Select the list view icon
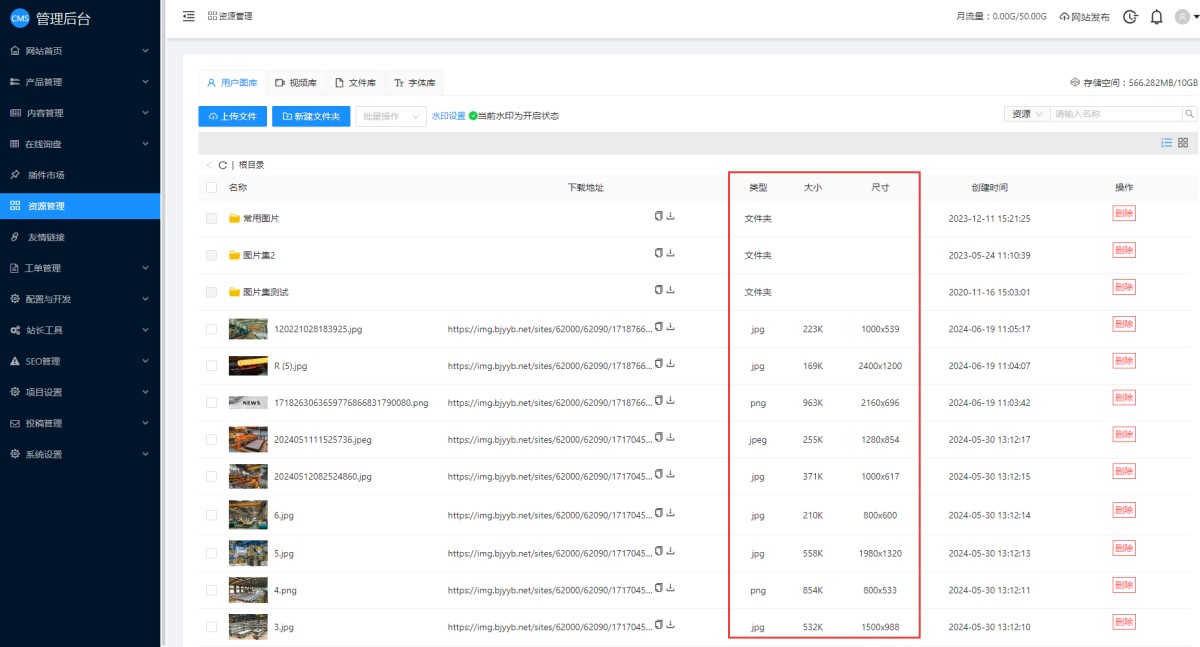 [1166, 143]
